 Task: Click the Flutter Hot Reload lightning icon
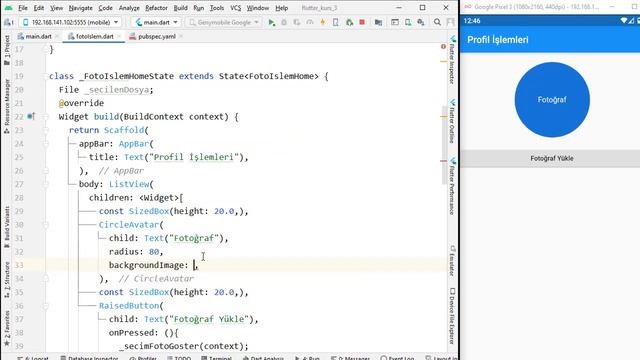click(x=322, y=22)
